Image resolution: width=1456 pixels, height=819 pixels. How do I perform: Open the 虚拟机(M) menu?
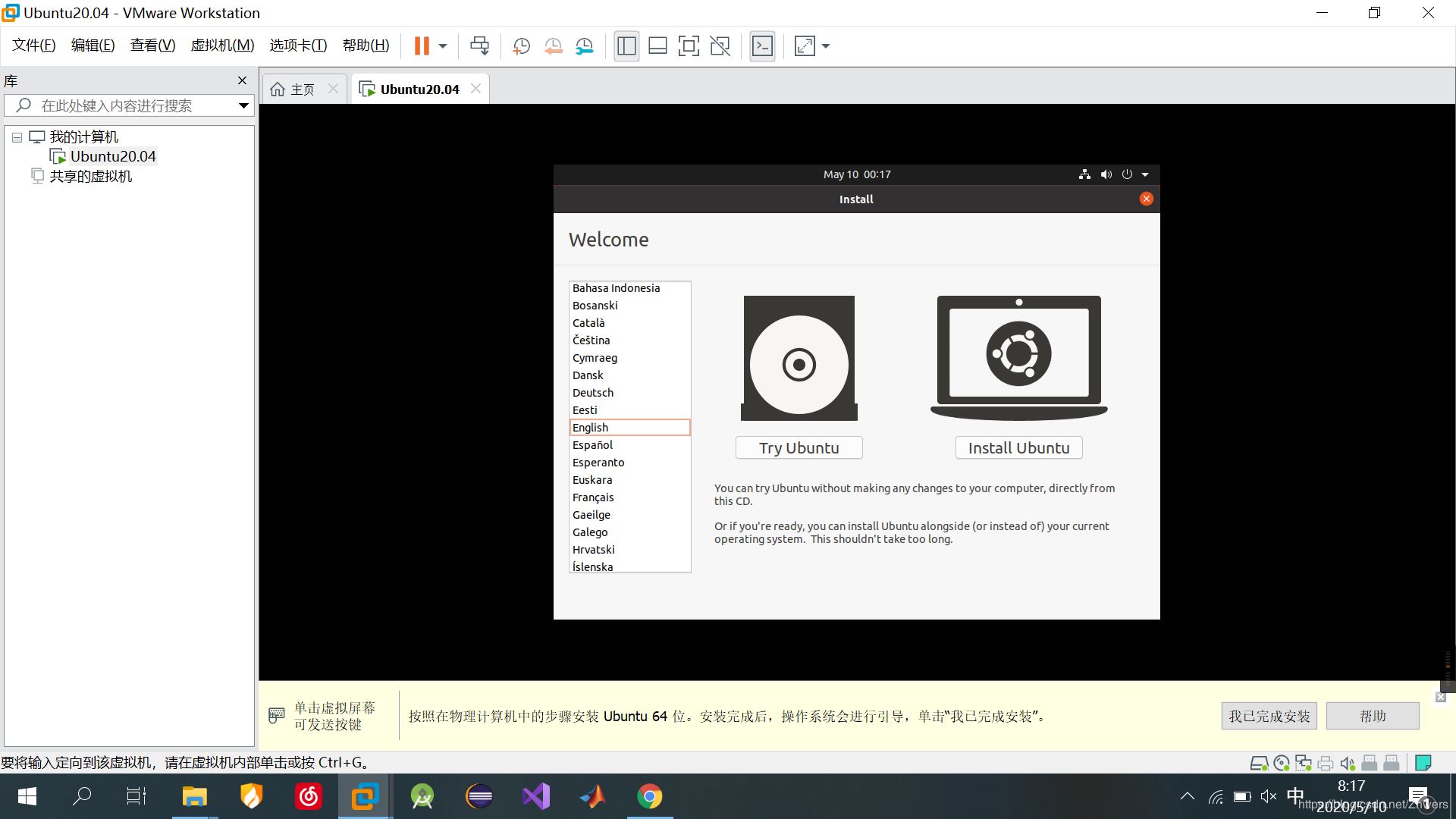[x=222, y=45]
